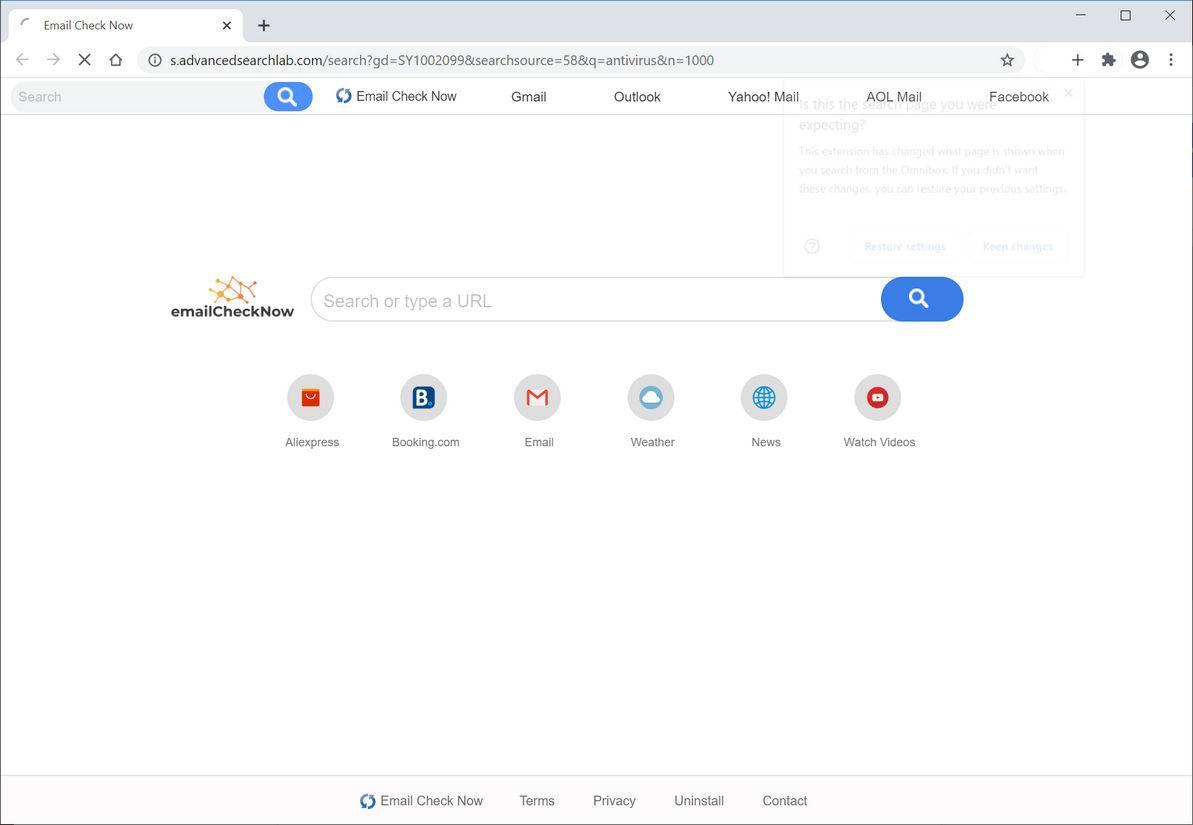Open the Weather shortcut icon
This screenshot has width=1193, height=825.
tap(651, 397)
